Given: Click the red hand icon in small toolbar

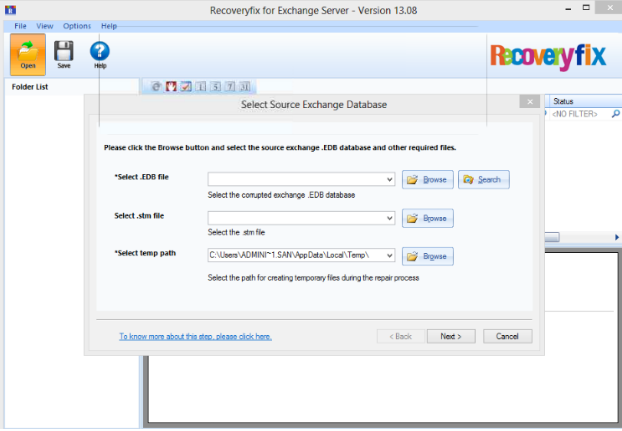Looking at the screenshot, I should coord(171,86).
